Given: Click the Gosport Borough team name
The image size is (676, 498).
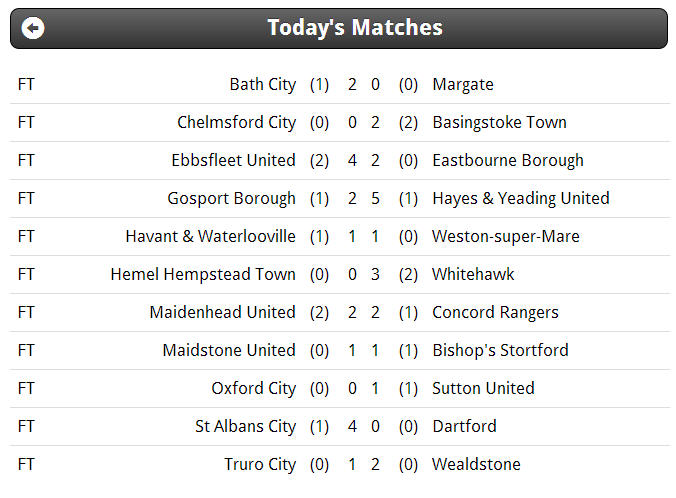Looking at the screenshot, I should pyautogui.click(x=232, y=198).
